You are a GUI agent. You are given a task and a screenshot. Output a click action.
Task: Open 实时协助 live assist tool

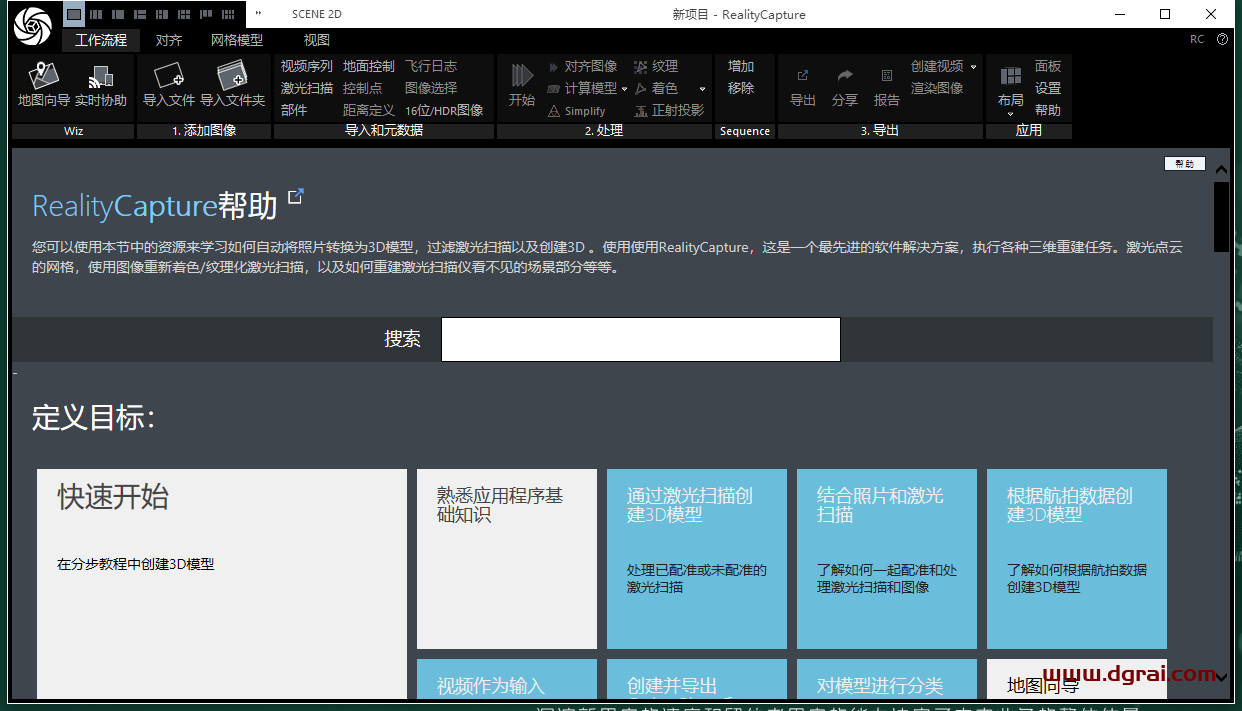101,77
